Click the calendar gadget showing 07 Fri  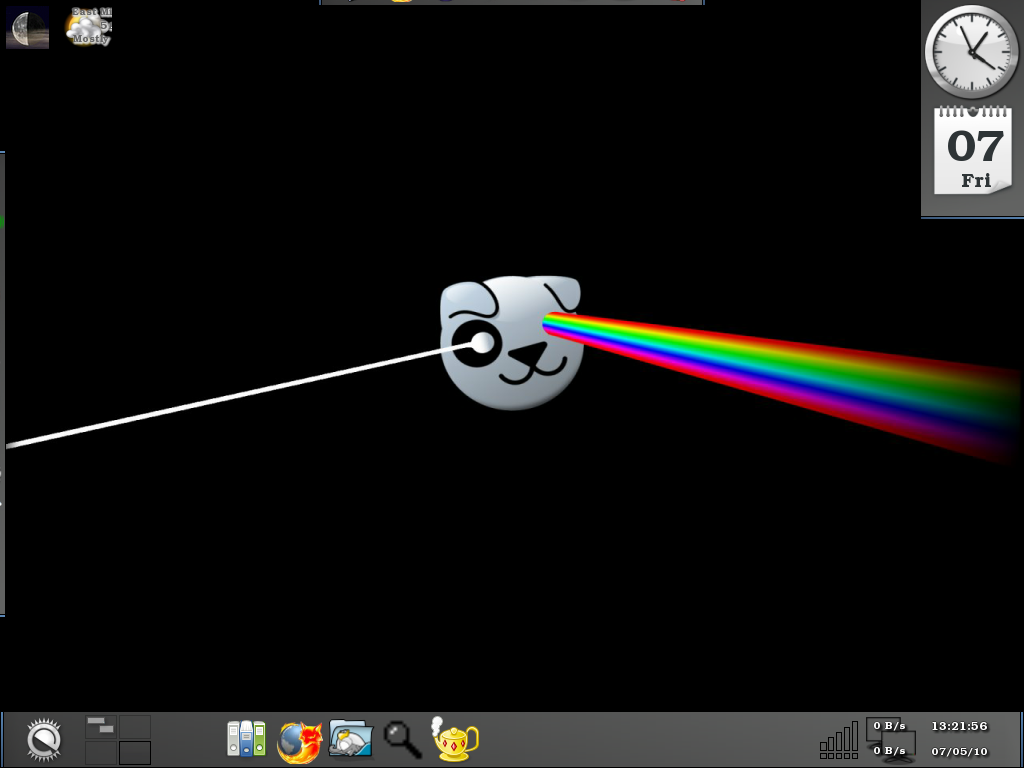coord(973,150)
